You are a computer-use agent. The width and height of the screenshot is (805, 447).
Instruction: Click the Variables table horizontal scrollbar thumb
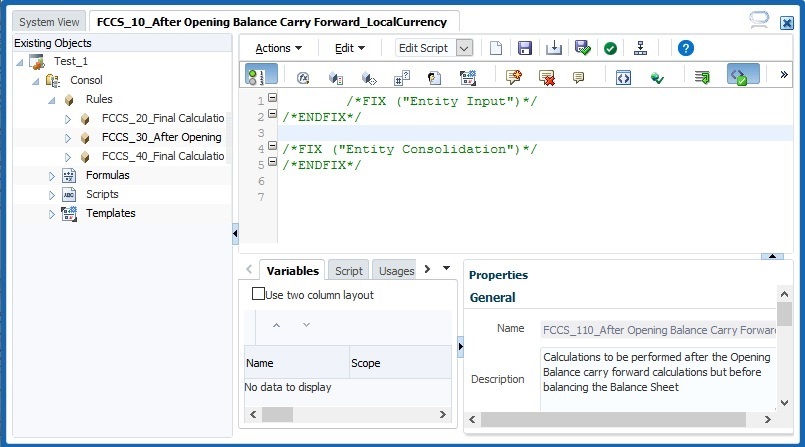coord(277,415)
